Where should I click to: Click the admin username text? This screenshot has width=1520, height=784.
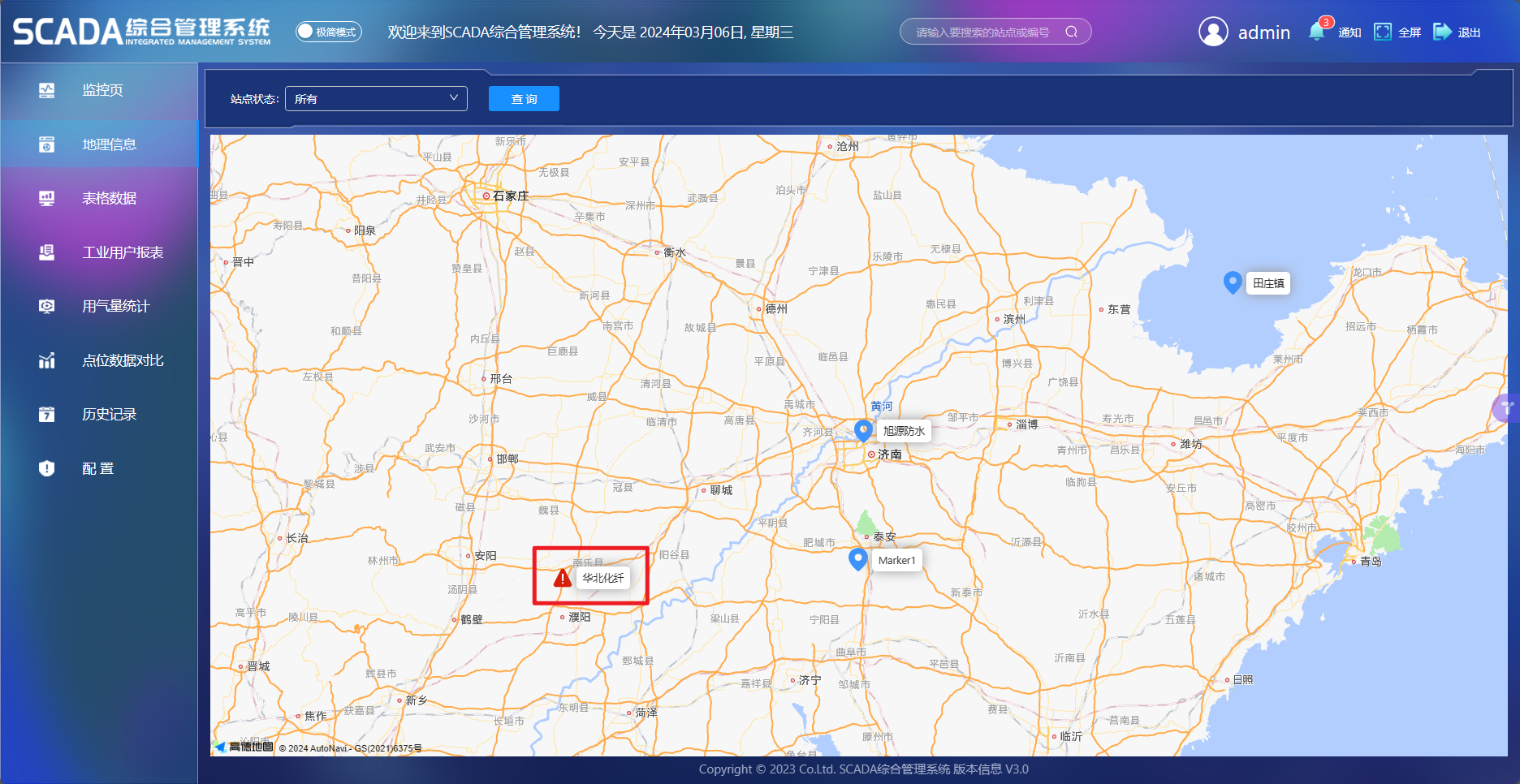coord(1263,32)
